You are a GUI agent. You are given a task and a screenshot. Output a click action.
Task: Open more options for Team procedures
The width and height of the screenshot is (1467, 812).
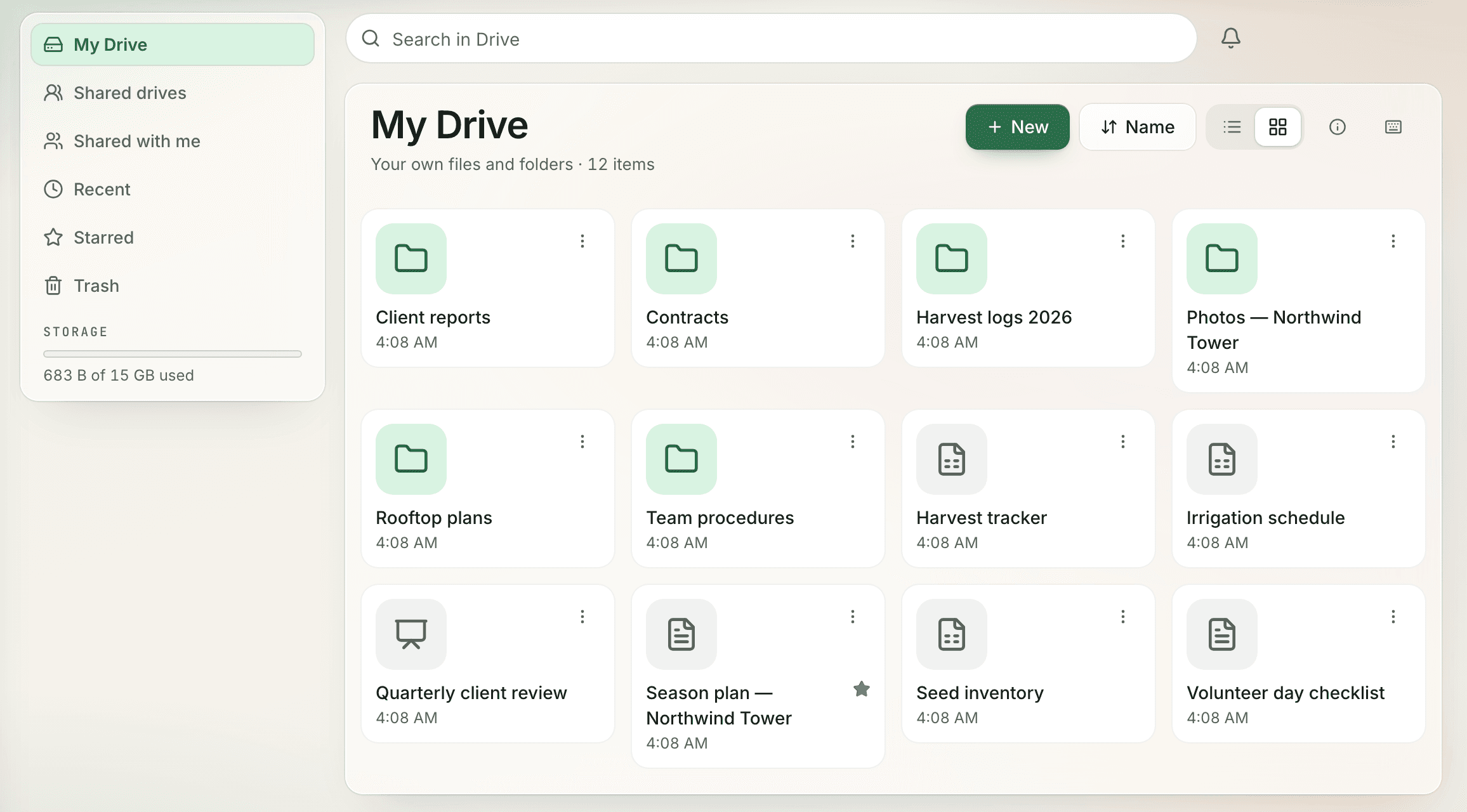coord(852,442)
